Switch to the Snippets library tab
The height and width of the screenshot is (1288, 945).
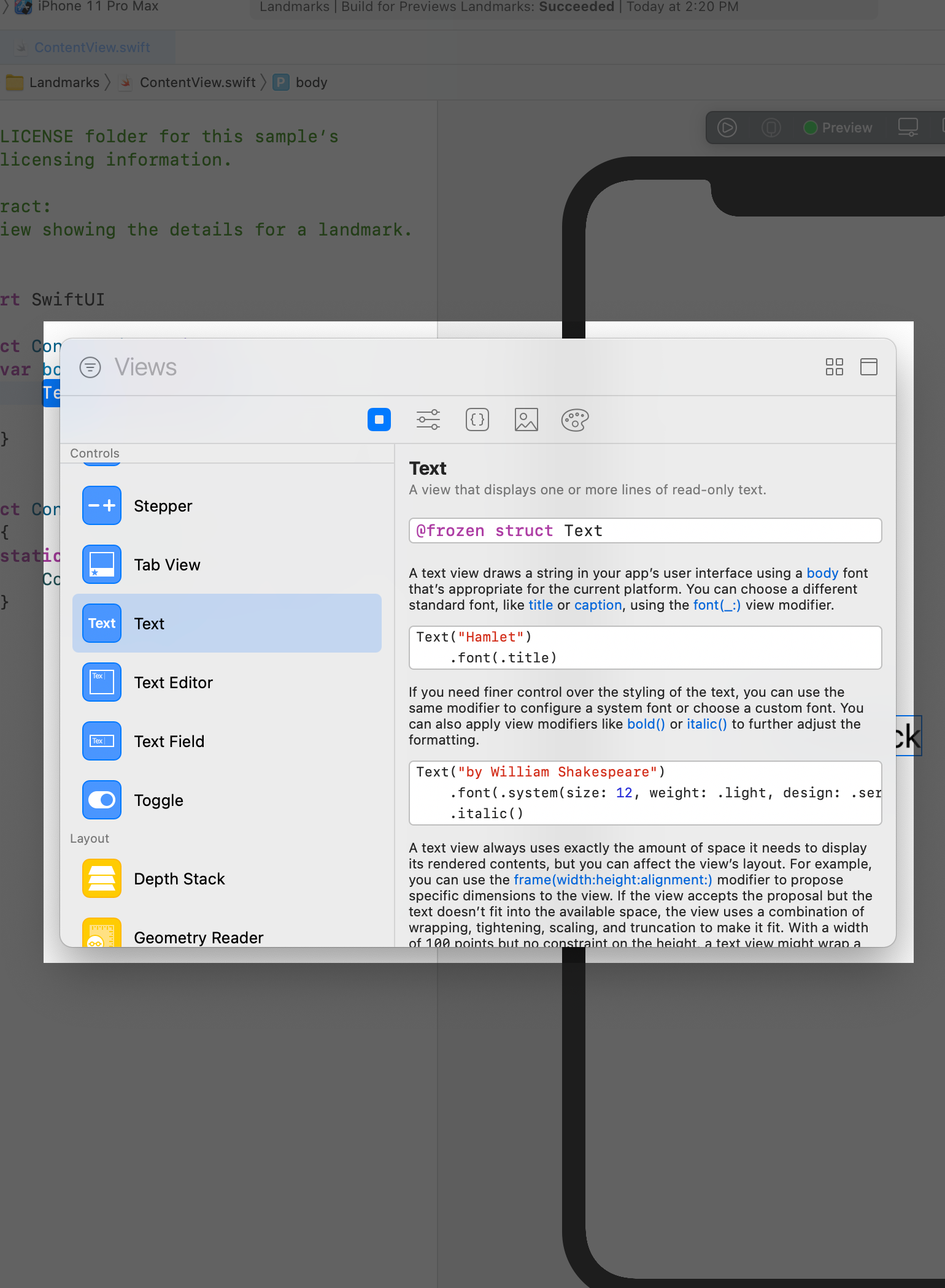pyautogui.click(x=477, y=420)
